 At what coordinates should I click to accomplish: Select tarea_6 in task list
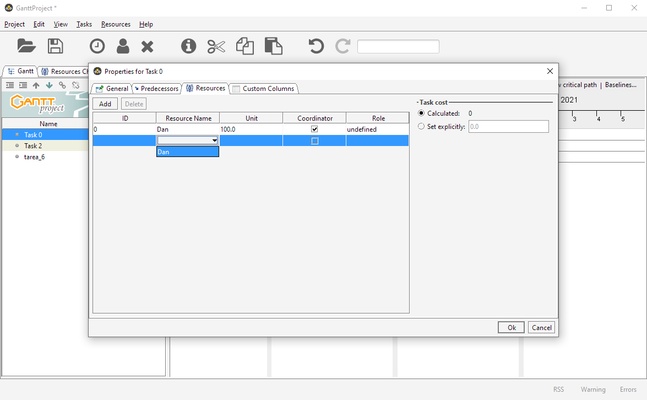click(45, 157)
